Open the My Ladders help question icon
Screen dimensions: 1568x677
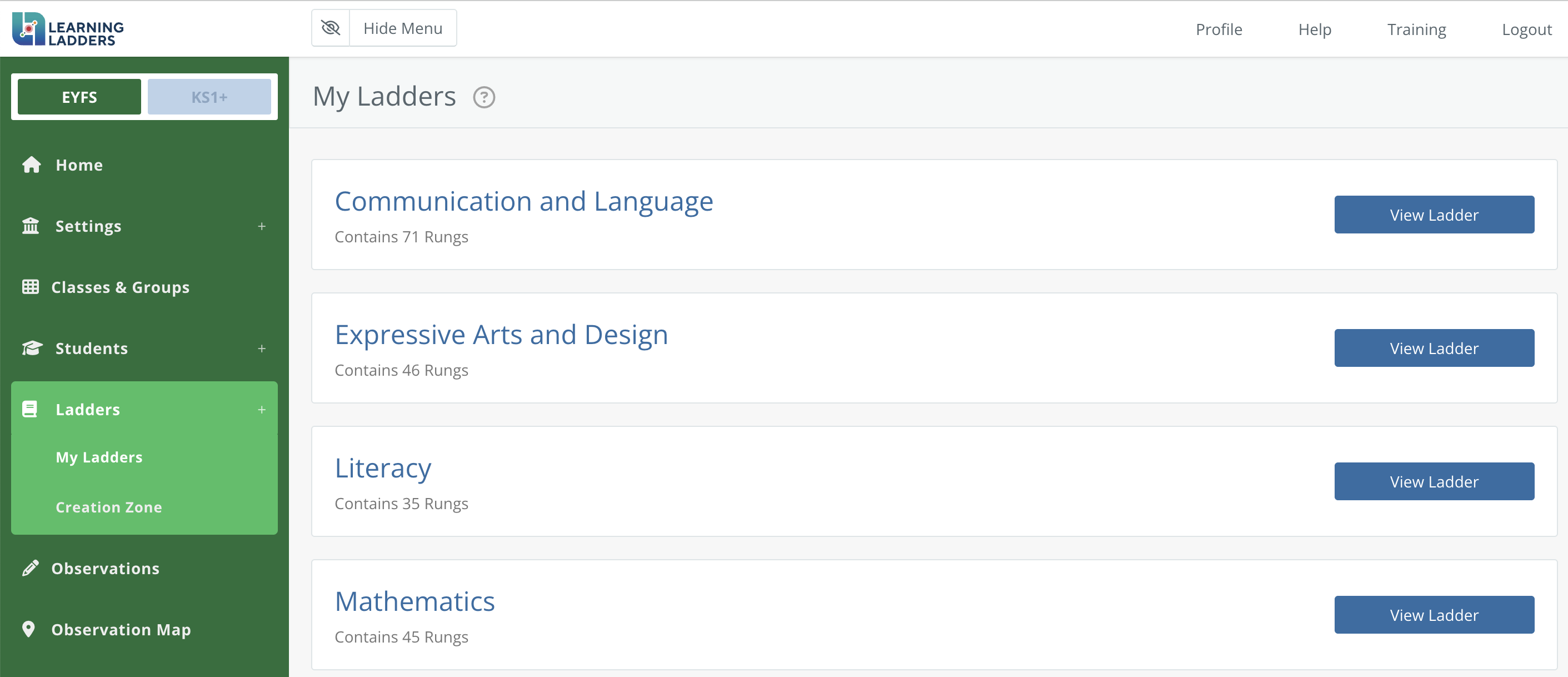click(484, 97)
